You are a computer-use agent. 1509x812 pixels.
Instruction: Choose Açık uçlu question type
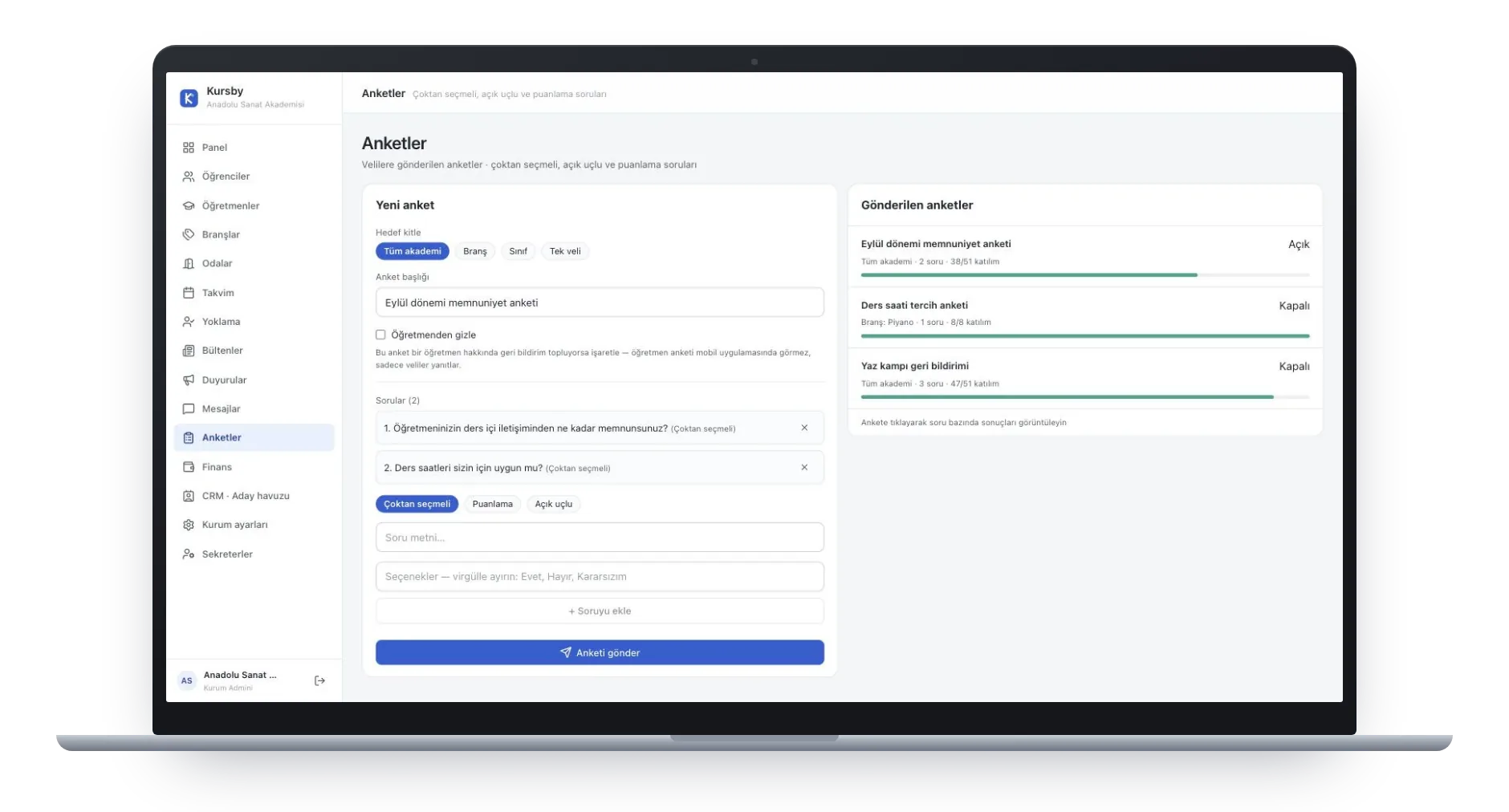pos(554,504)
